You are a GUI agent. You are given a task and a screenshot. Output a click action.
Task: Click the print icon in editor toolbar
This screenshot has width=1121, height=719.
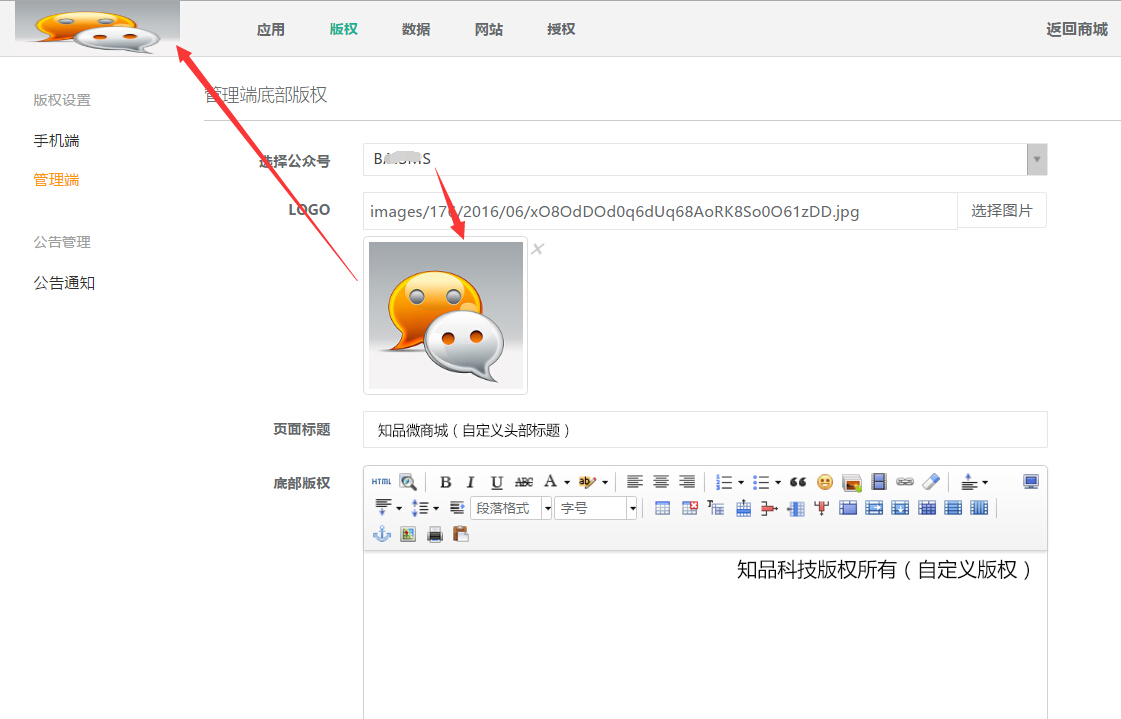click(x=435, y=534)
